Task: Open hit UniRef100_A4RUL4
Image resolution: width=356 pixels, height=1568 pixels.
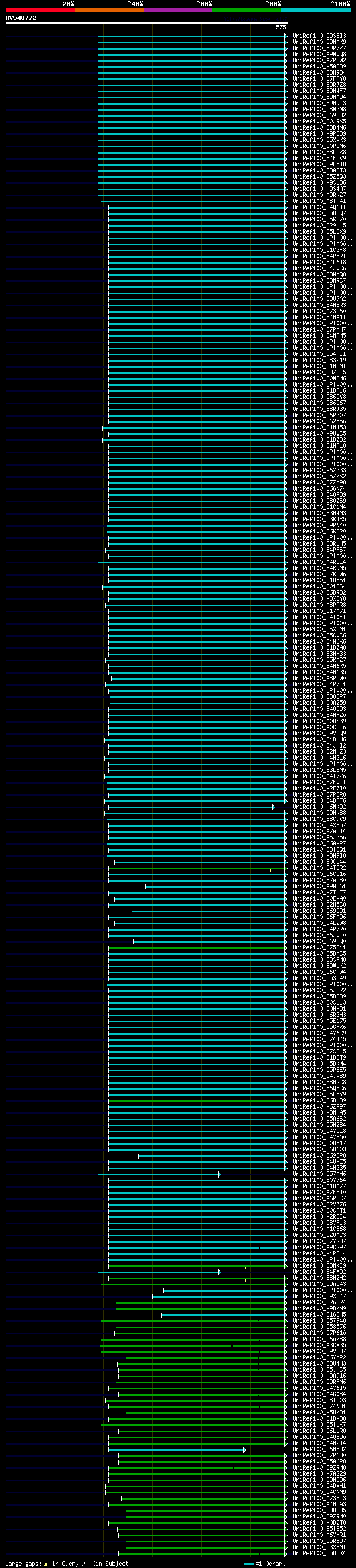Action: click(x=319, y=562)
